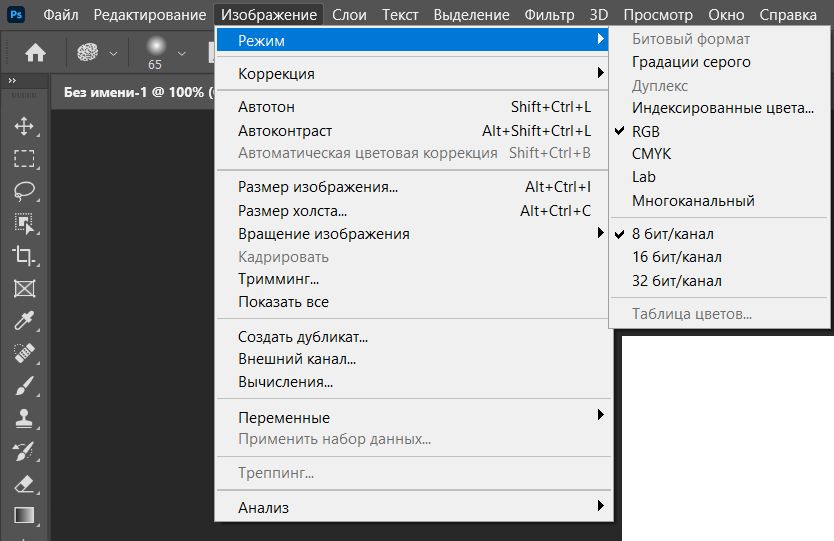Screen dimensions: 834x541
Task: Select the Clone Stamp tool
Action: (24, 418)
